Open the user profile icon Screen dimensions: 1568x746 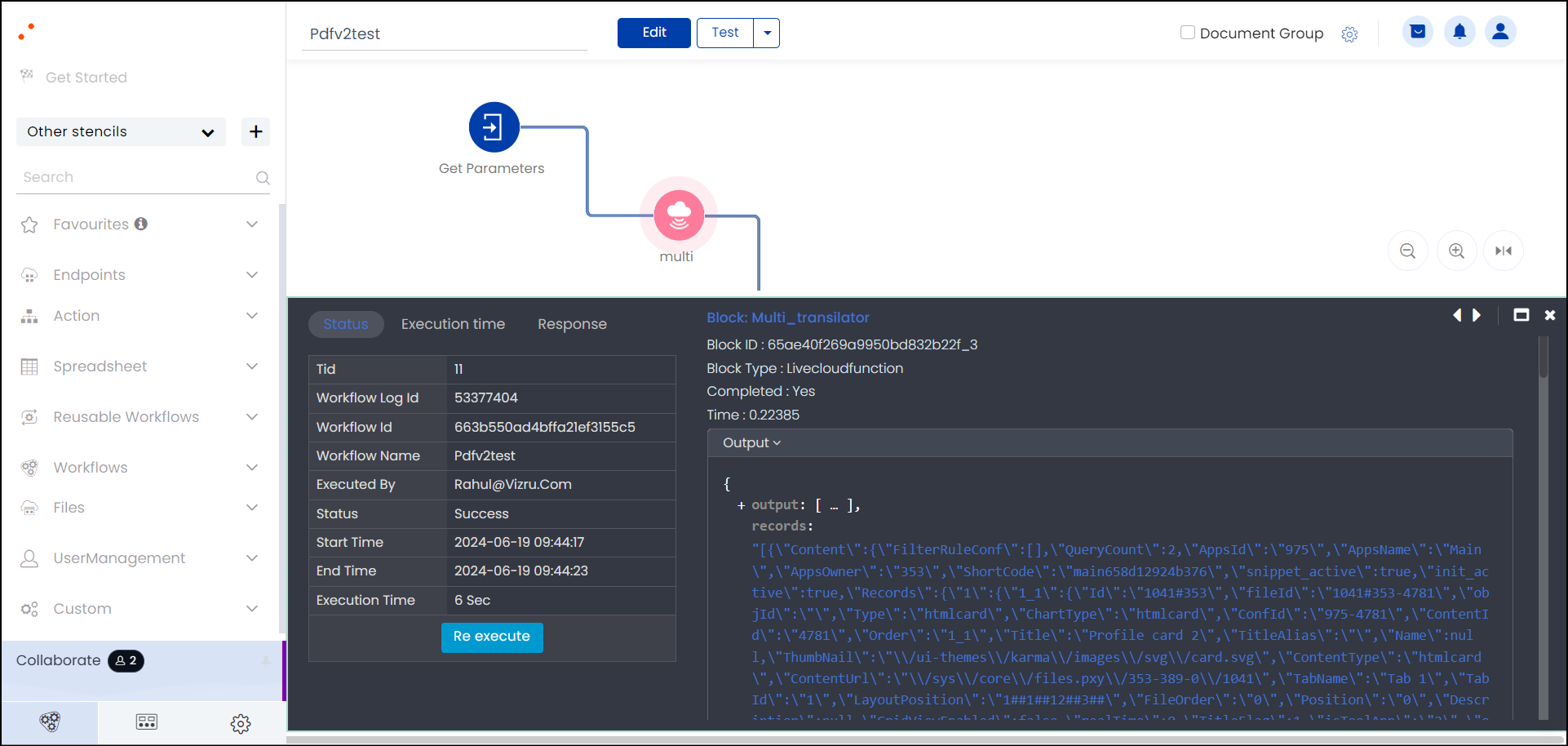click(x=1499, y=32)
